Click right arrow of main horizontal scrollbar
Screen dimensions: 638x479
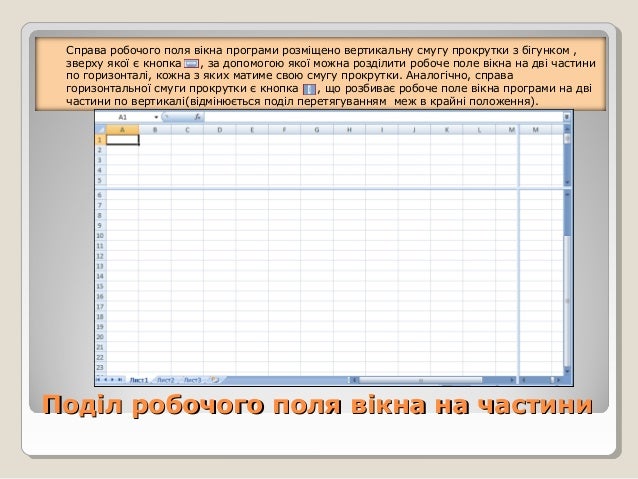click(512, 380)
